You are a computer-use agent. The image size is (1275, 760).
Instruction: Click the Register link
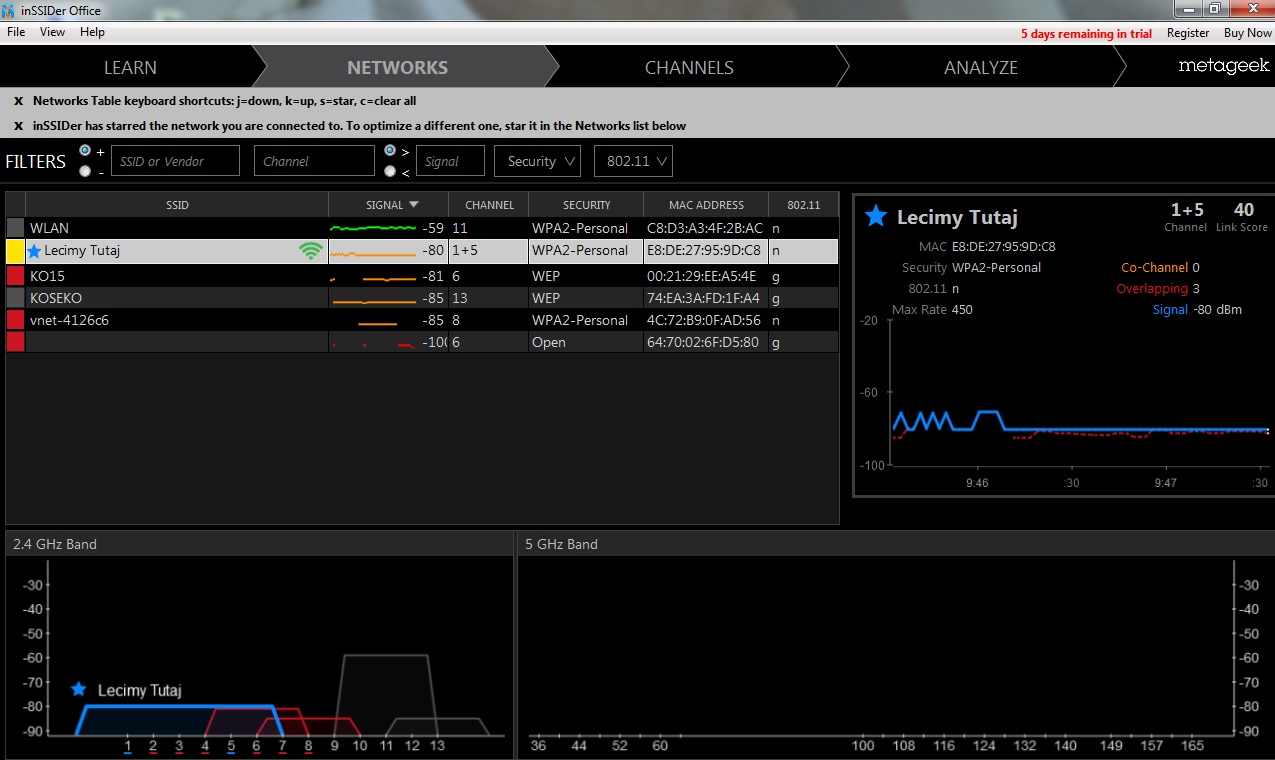tap(1188, 33)
